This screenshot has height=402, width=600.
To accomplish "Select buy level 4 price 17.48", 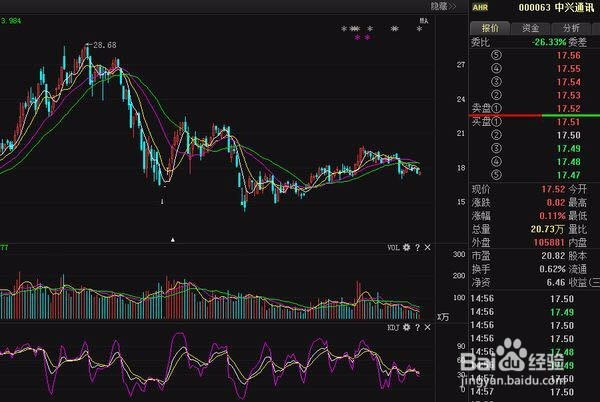I will [x=568, y=162].
